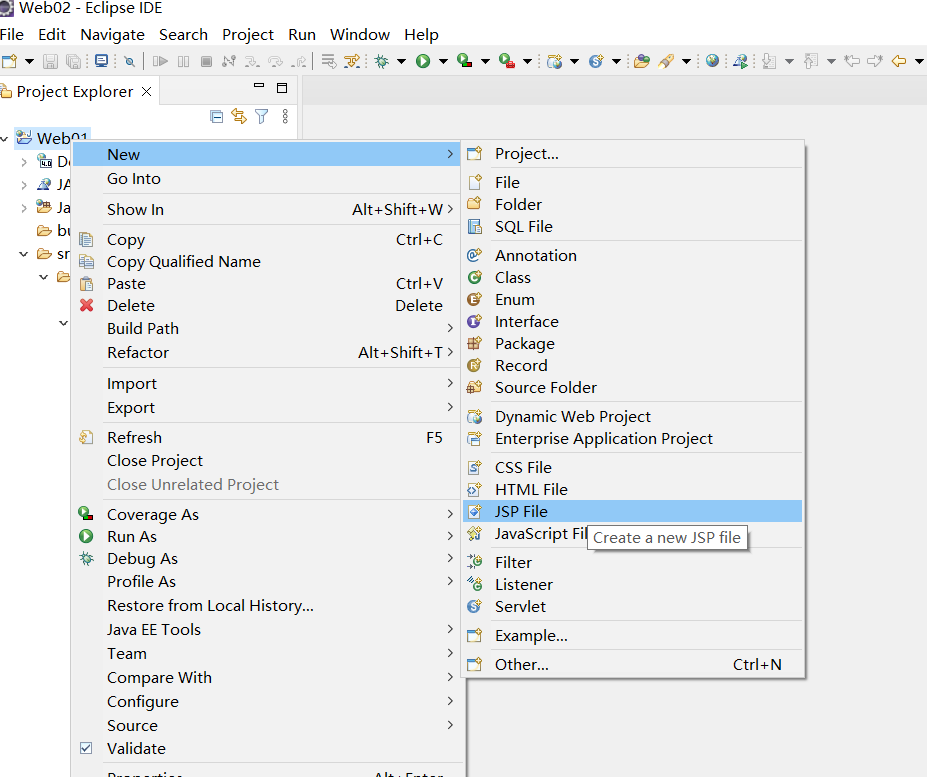Select Dynamic Web Project menu entry
This screenshot has height=777, width=927.
coord(633,416)
